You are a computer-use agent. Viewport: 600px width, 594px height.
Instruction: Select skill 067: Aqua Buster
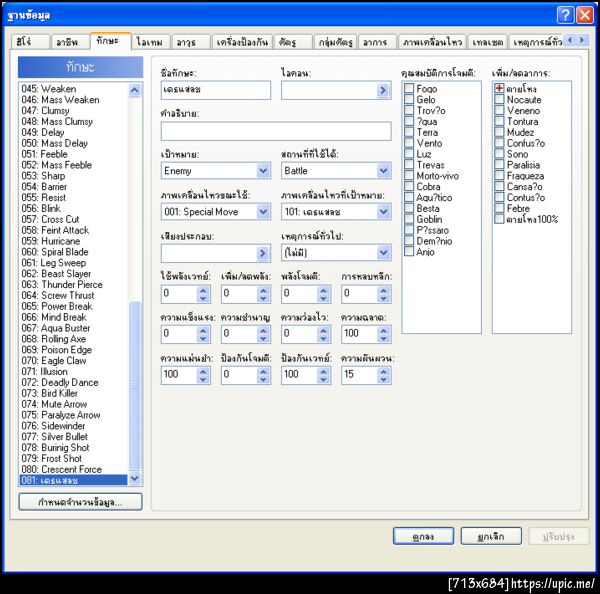[x=73, y=328]
